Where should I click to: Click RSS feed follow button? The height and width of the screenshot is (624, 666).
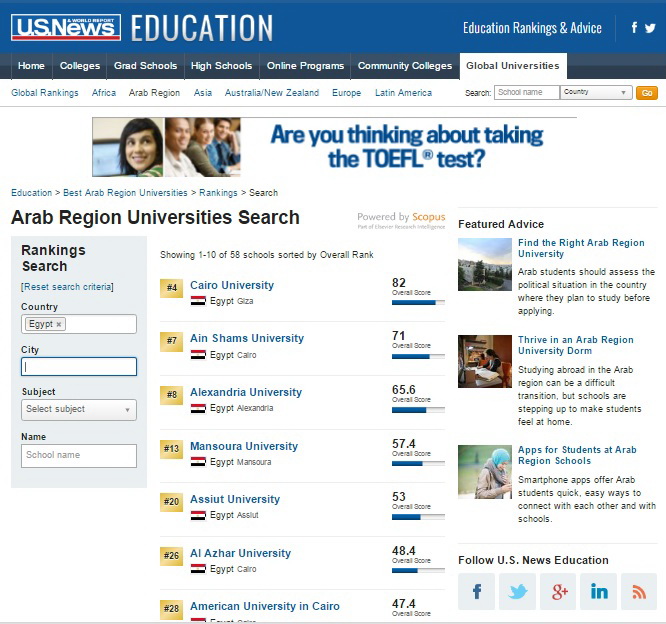[639, 591]
